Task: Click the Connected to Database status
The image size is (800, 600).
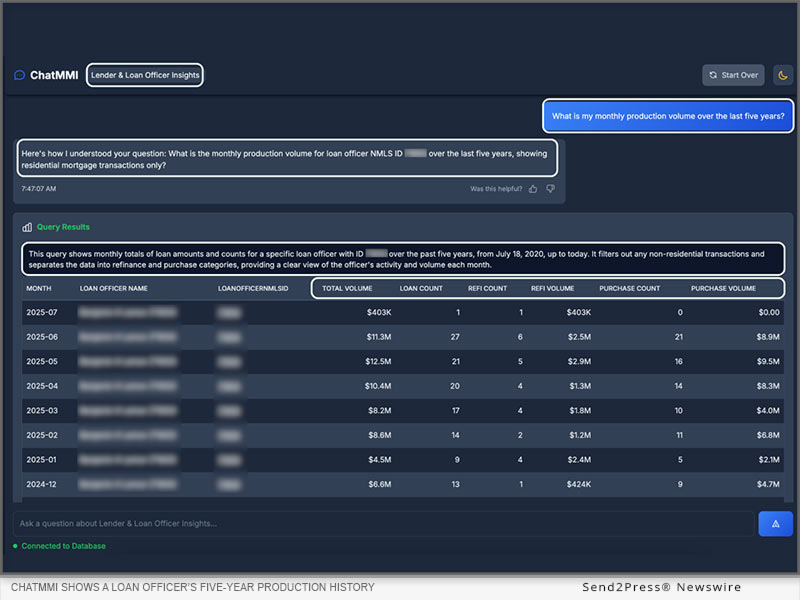Action: [63, 546]
